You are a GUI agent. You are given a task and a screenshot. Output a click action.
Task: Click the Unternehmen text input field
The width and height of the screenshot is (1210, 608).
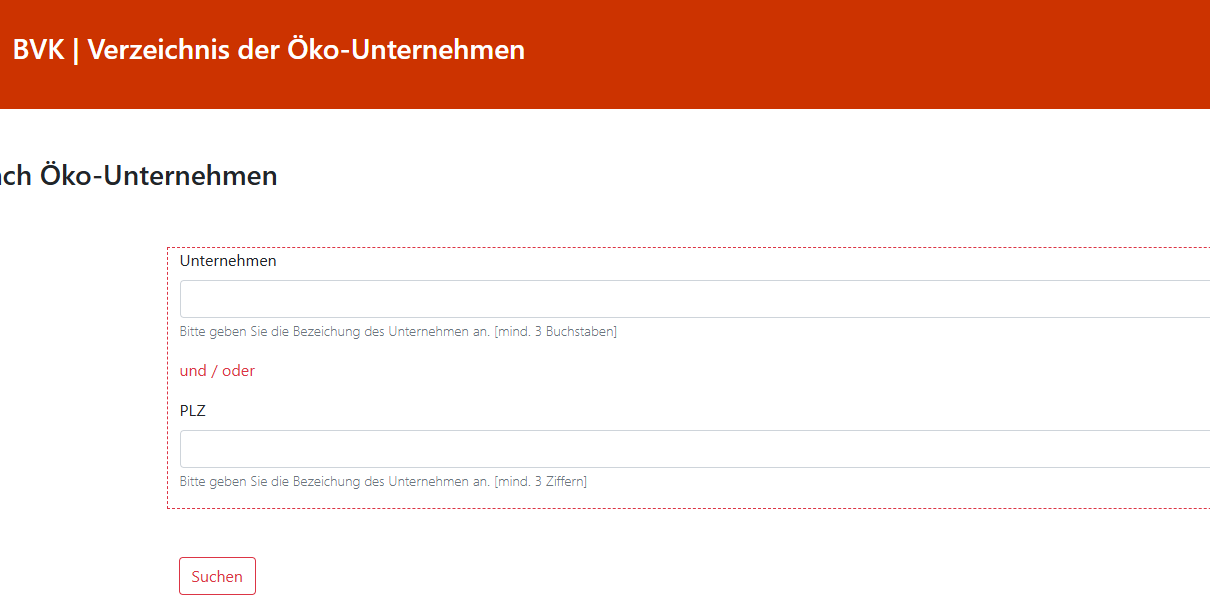point(694,299)
